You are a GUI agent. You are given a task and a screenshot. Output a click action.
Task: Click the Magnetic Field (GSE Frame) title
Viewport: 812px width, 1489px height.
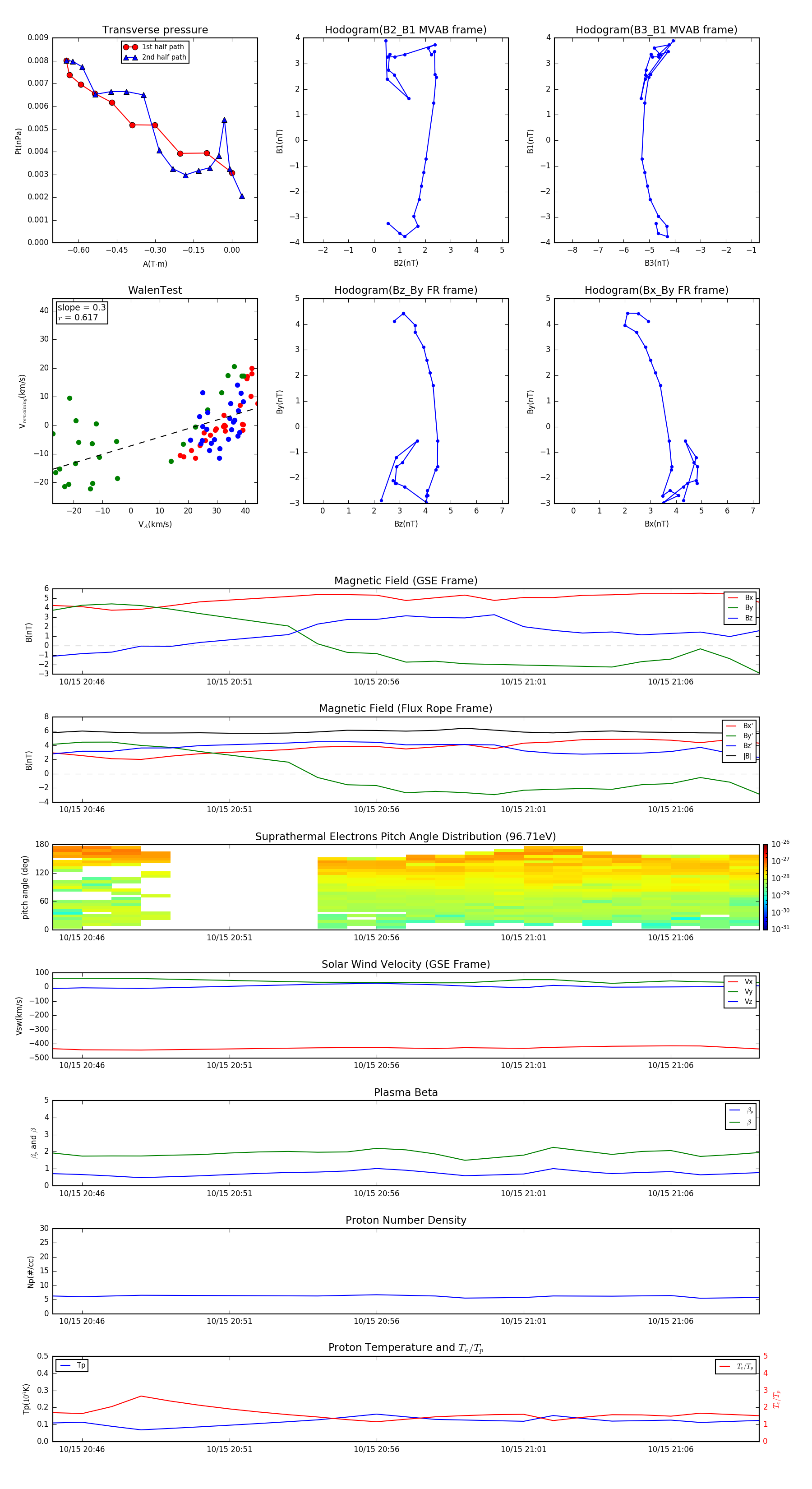(406, 581)
